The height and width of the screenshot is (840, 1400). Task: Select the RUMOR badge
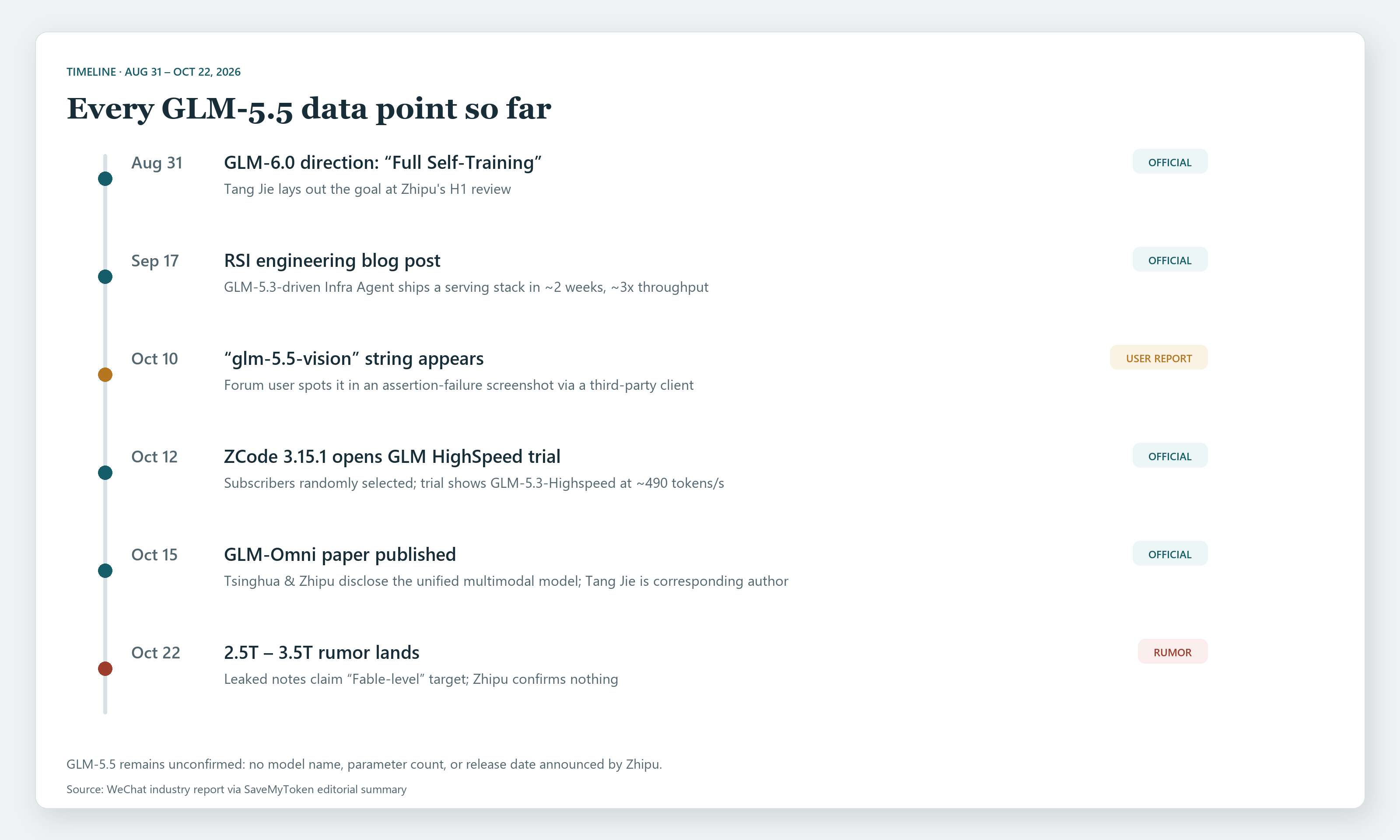click(x=1172, y=651)
